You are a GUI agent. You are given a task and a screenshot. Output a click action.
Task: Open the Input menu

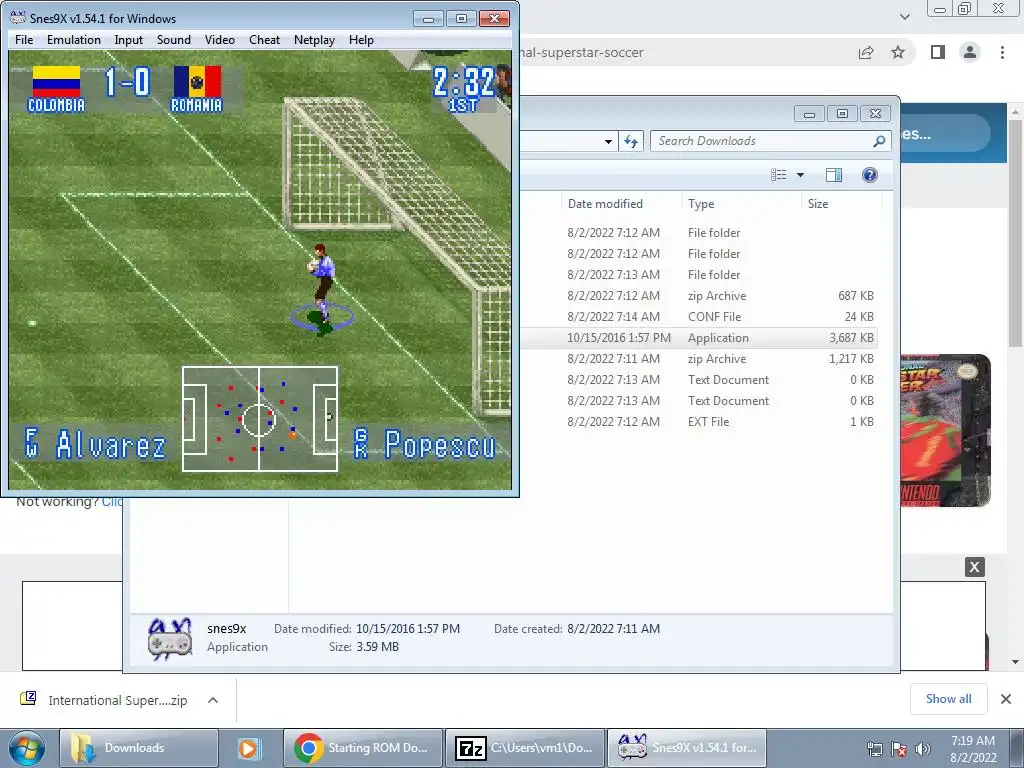click(x=129, y=40)
